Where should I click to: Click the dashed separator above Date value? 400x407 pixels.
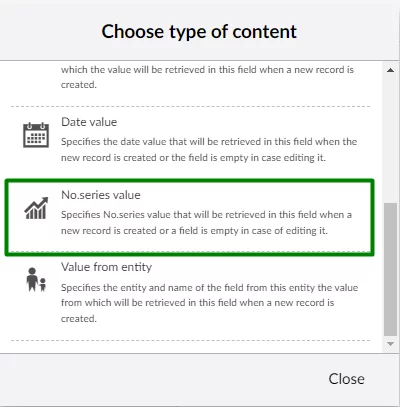(190, 106)
